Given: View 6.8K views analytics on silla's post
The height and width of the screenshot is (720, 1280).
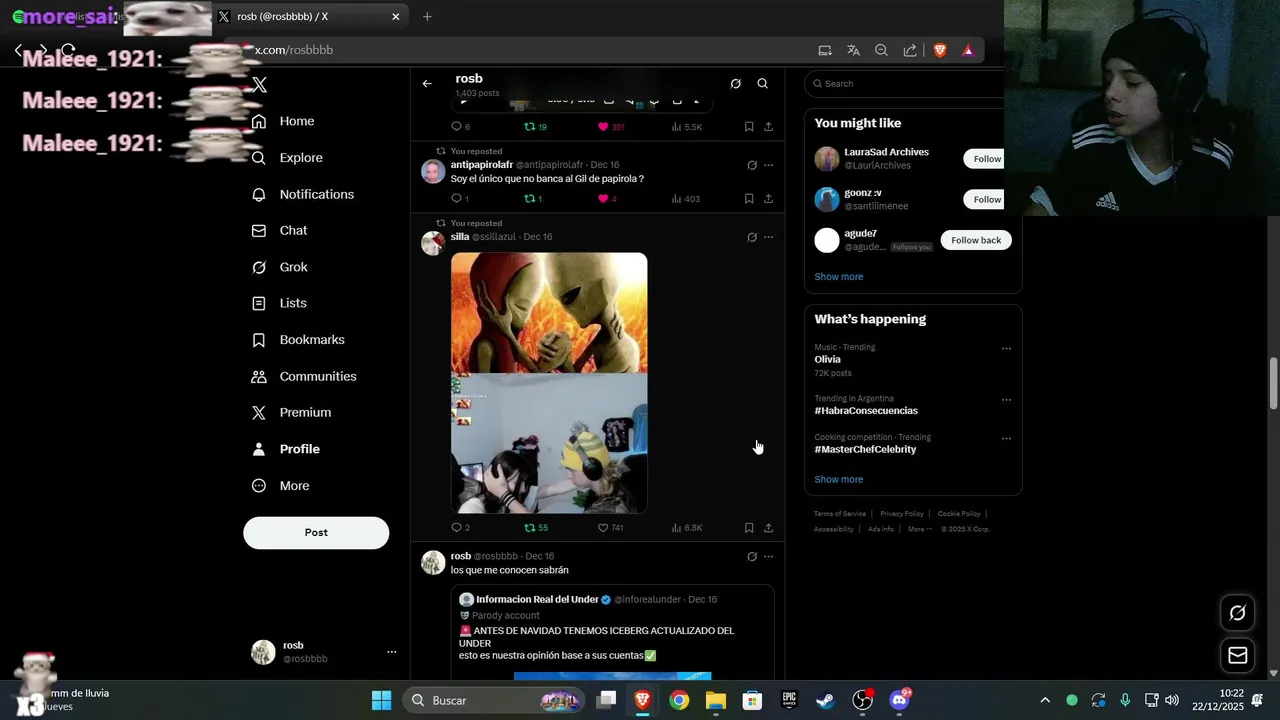Looking at the screenshot, I should point(687,528).
